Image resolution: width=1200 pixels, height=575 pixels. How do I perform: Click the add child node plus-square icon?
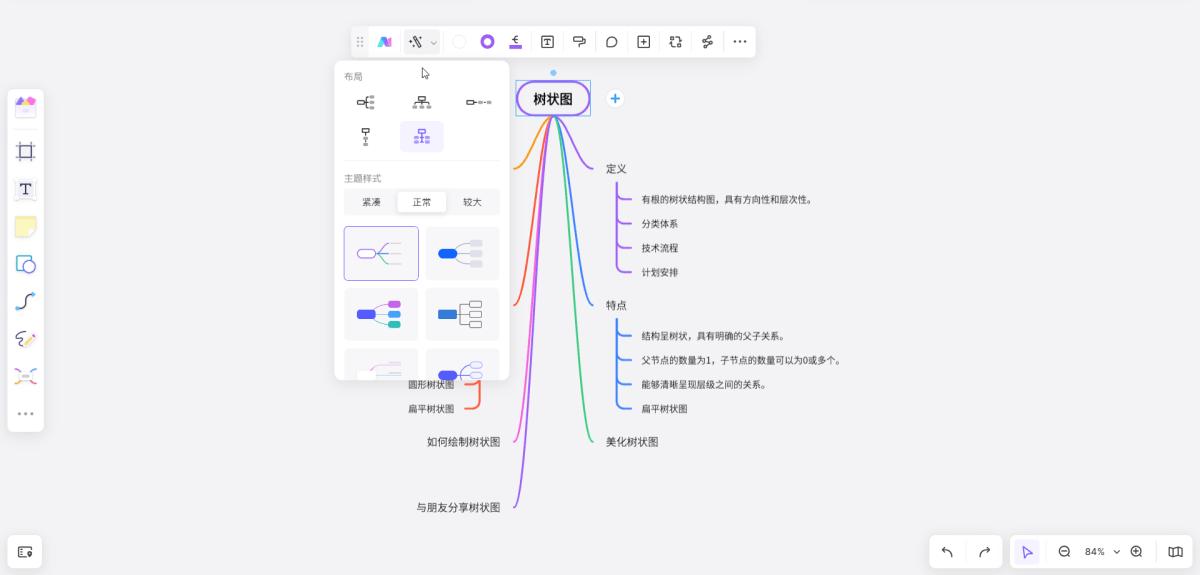(x=643, y=42)
